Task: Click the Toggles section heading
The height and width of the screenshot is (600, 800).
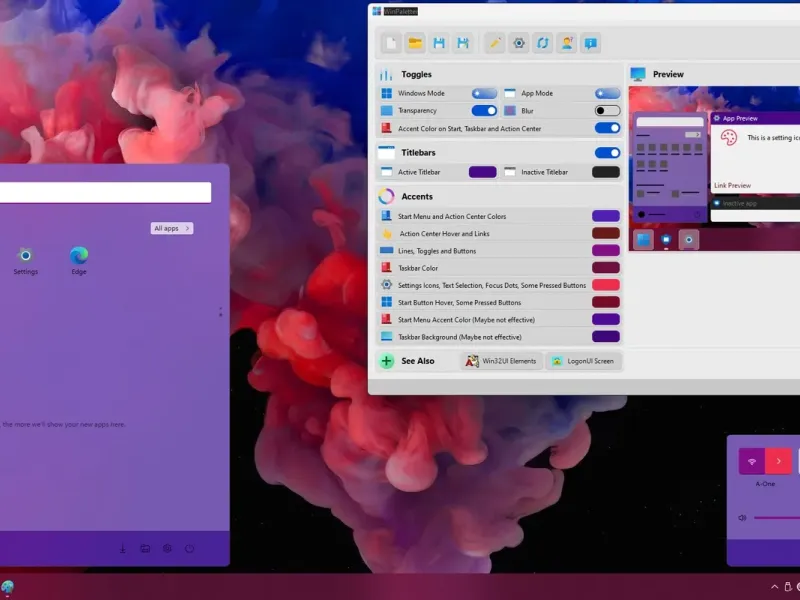Action: (416, 74)
